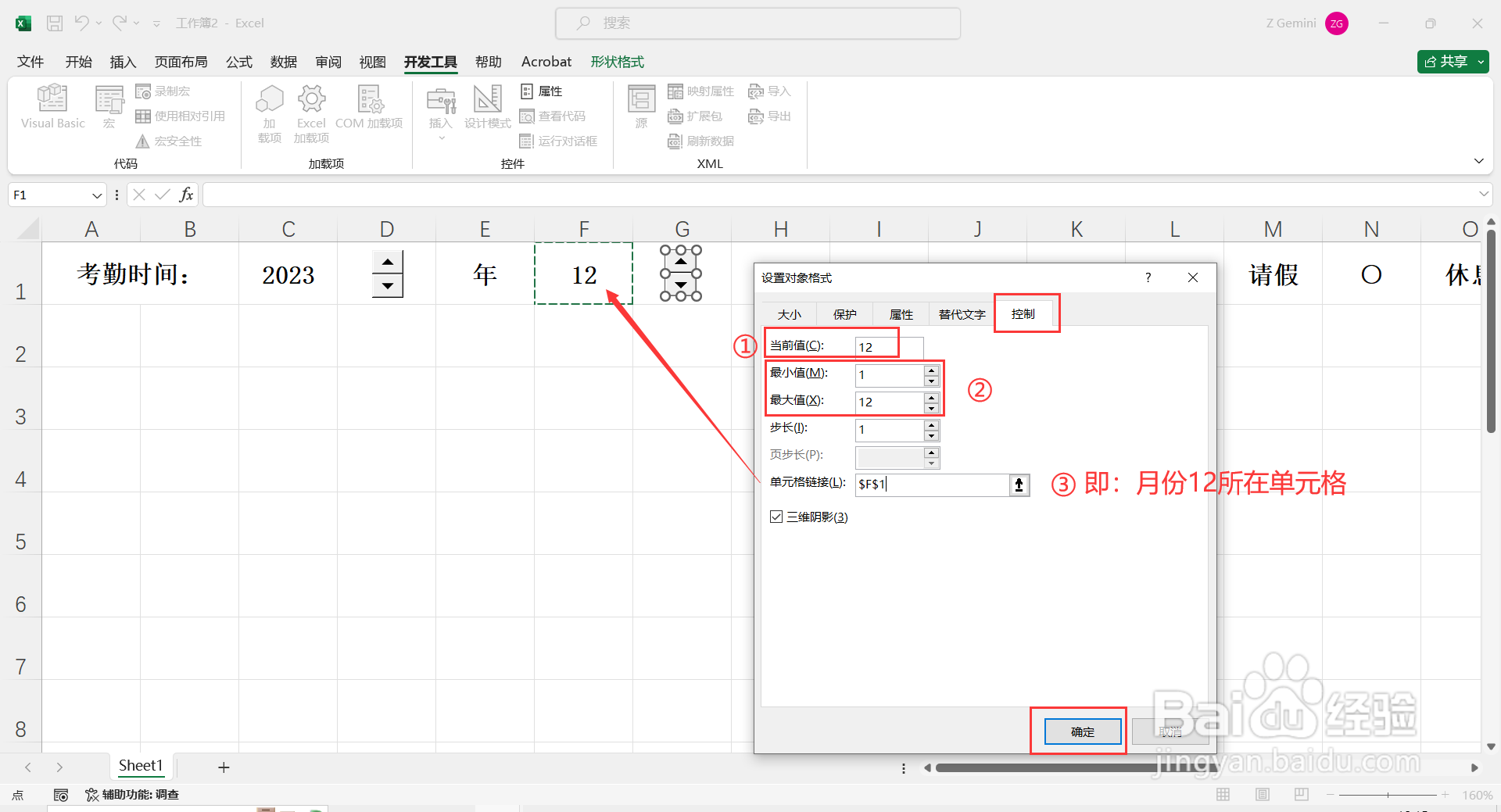Open the File (文件) tab

pos(30,62)
